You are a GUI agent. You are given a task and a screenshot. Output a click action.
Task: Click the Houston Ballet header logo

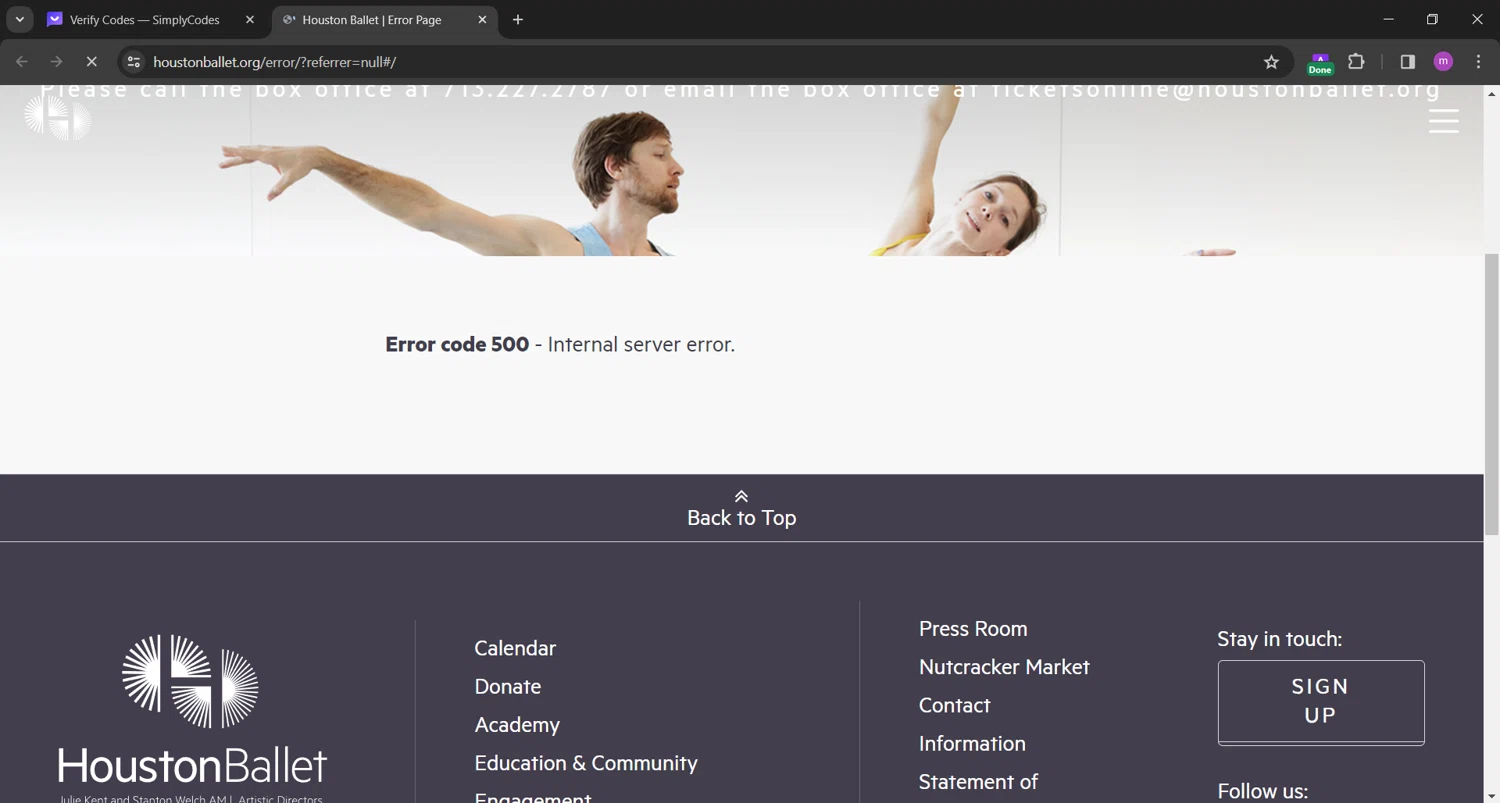[57, 118]
